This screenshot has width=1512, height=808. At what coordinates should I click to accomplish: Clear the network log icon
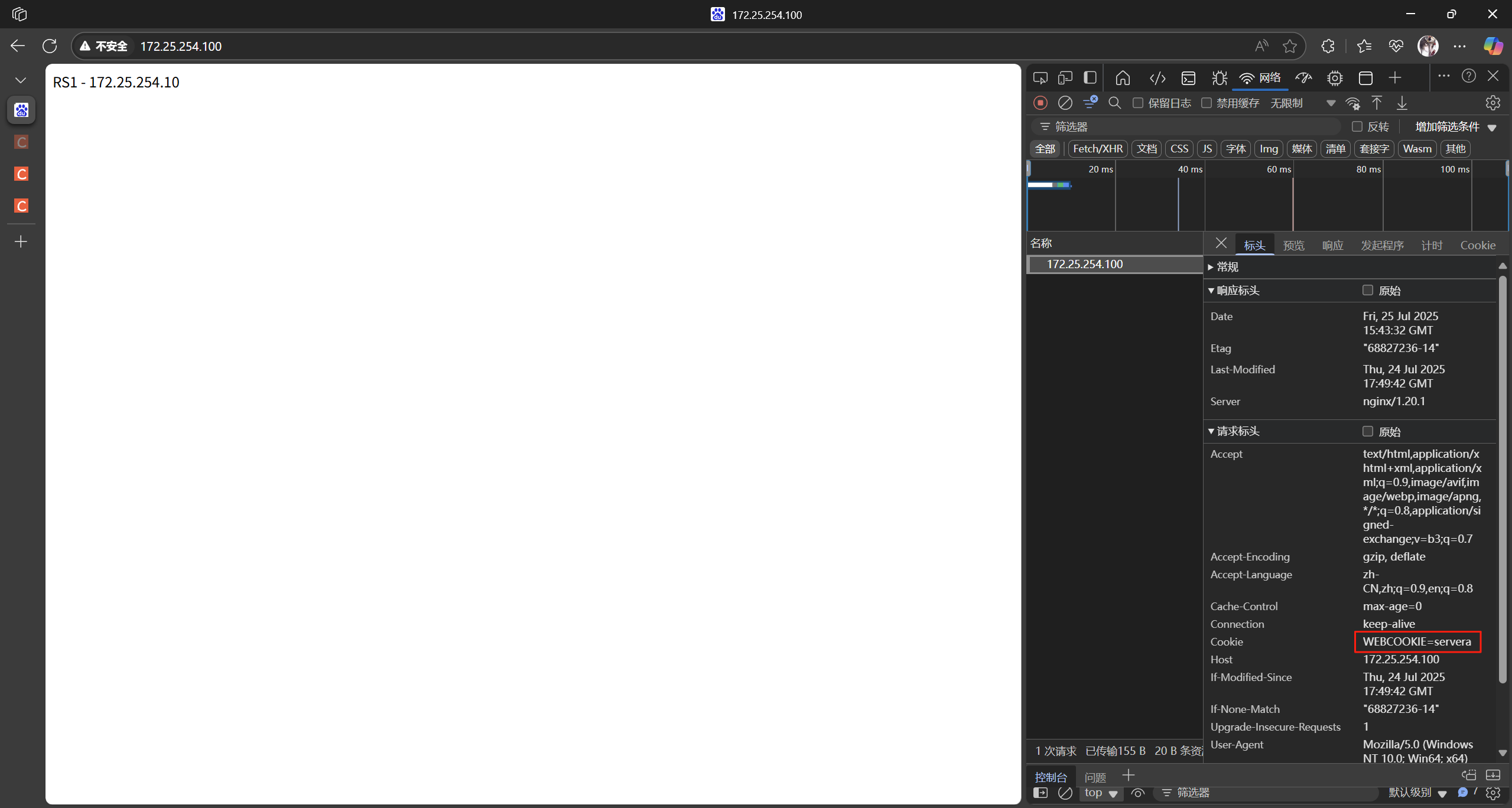tap(1065, 103)
